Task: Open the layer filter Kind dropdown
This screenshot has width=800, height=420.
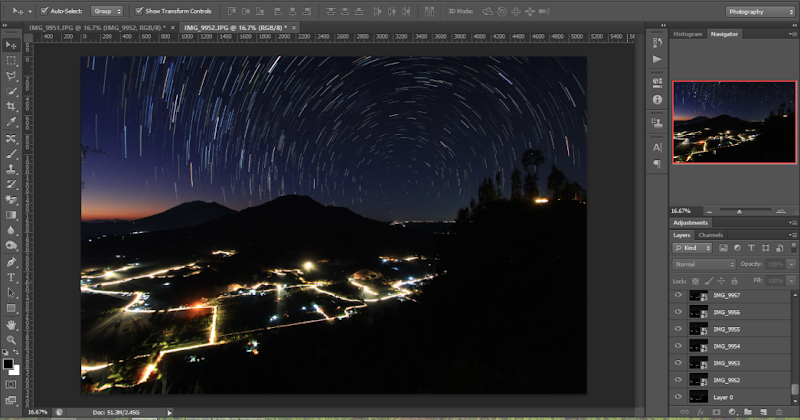Action: point(692,248)
